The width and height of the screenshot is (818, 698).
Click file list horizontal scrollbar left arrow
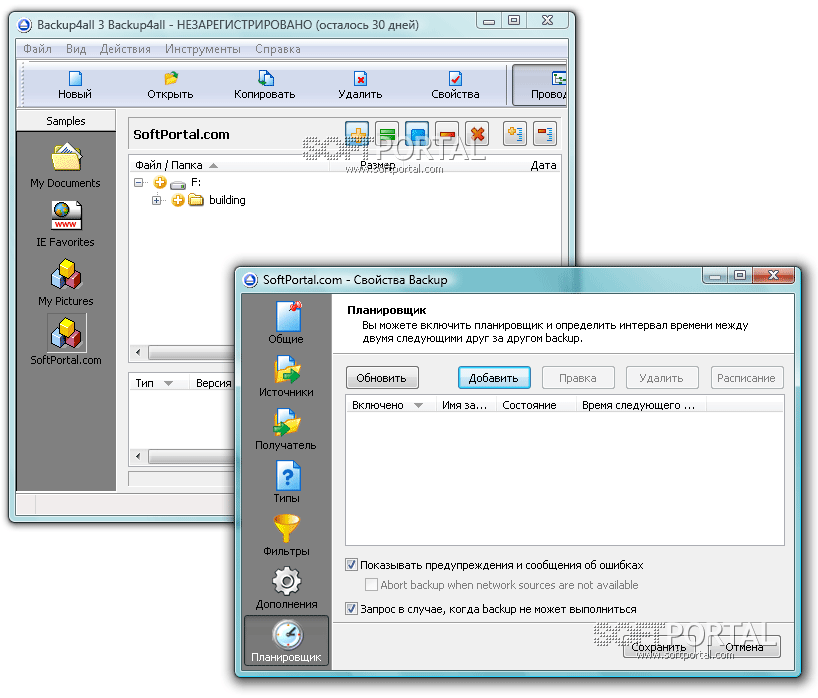[138, 353]
